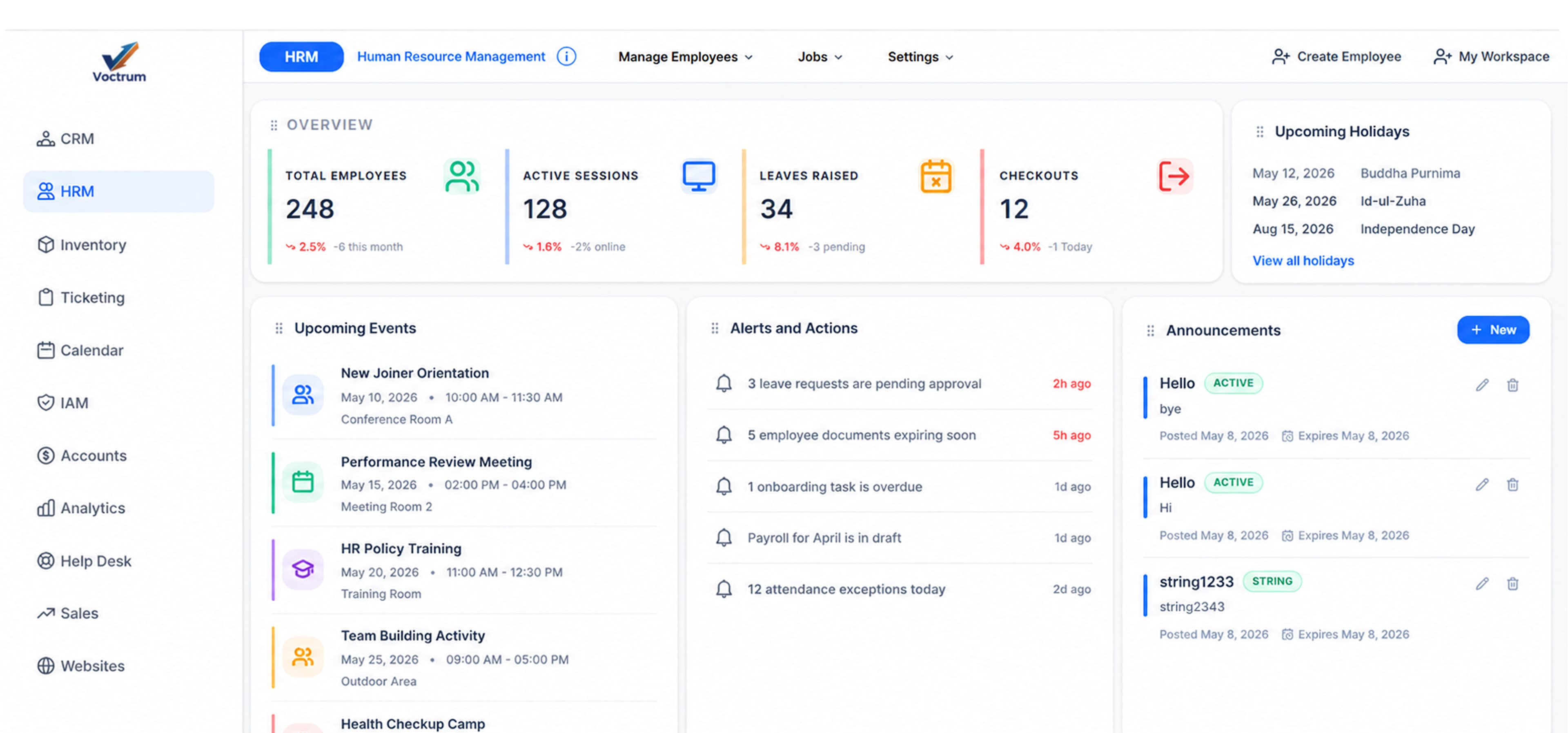Click the 'Independence Day' holiday entry
The width and height of the screenshot is (1568, 733).
[x=1417, y=229]
